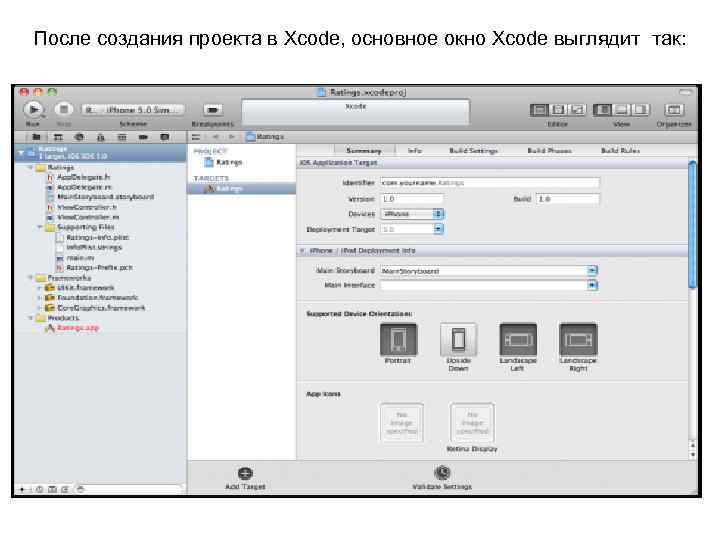Open the Devices dropdown

[412, 214]
